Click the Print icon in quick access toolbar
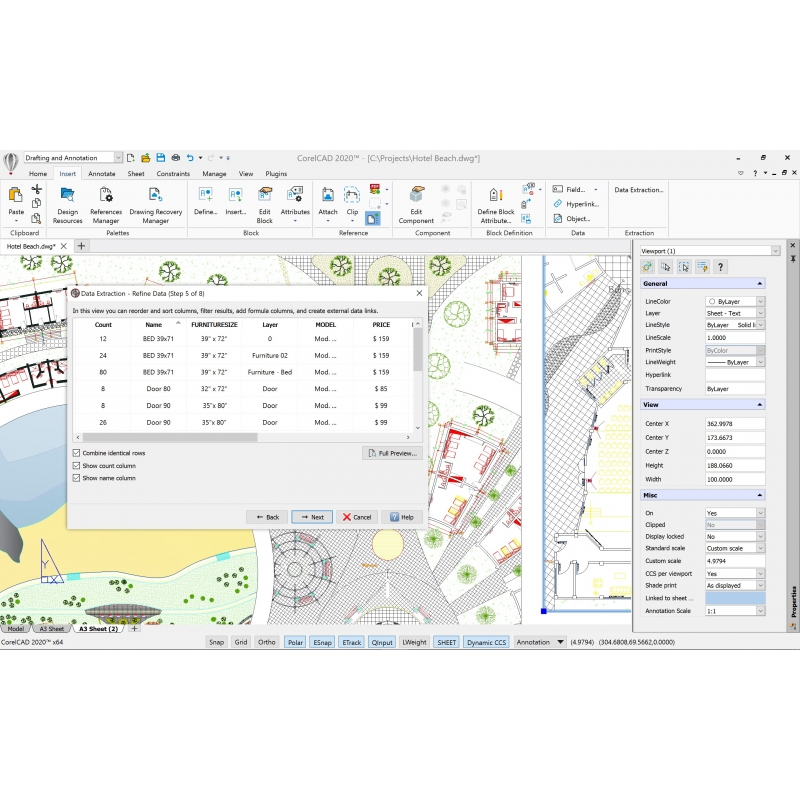The height and width of the screenshot is (800, 800). click(x=176, y=158)
